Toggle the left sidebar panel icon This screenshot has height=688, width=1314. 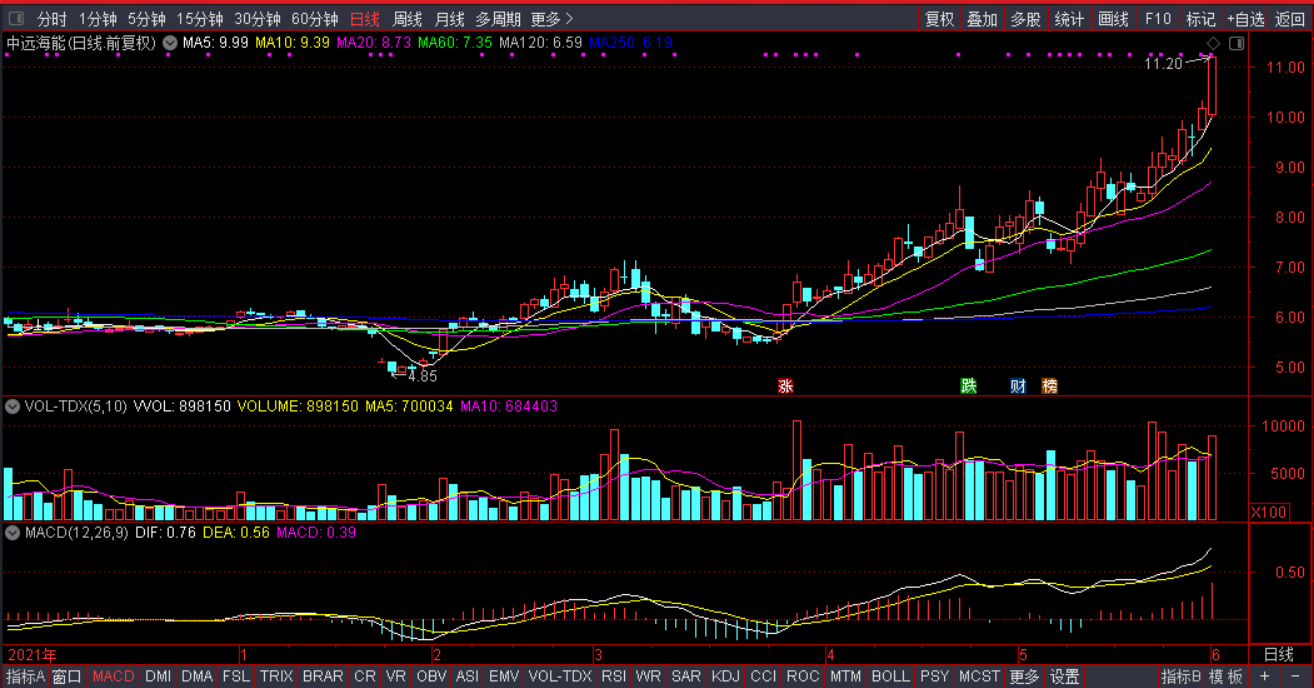point(16,19)
